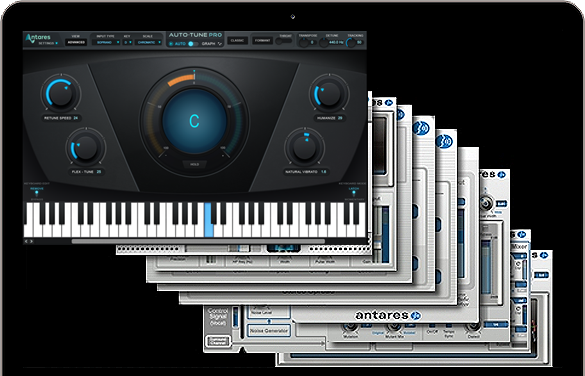The width and height of the screenshot is (585, 376).
Task: Click the Hold button below pitch display
Action: (194, 164)
